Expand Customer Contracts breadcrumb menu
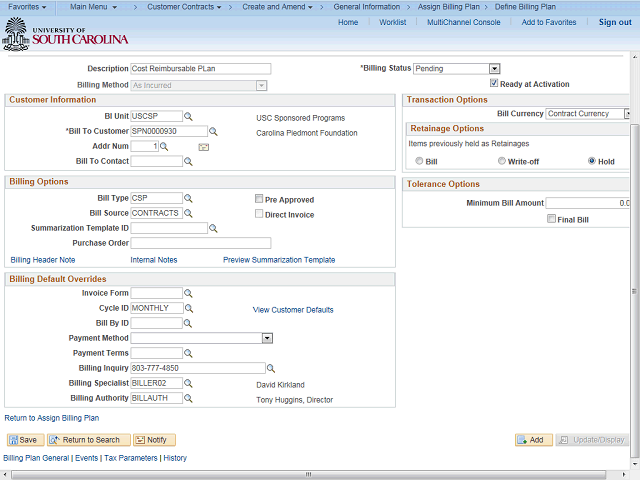 [x=184, y=7]
